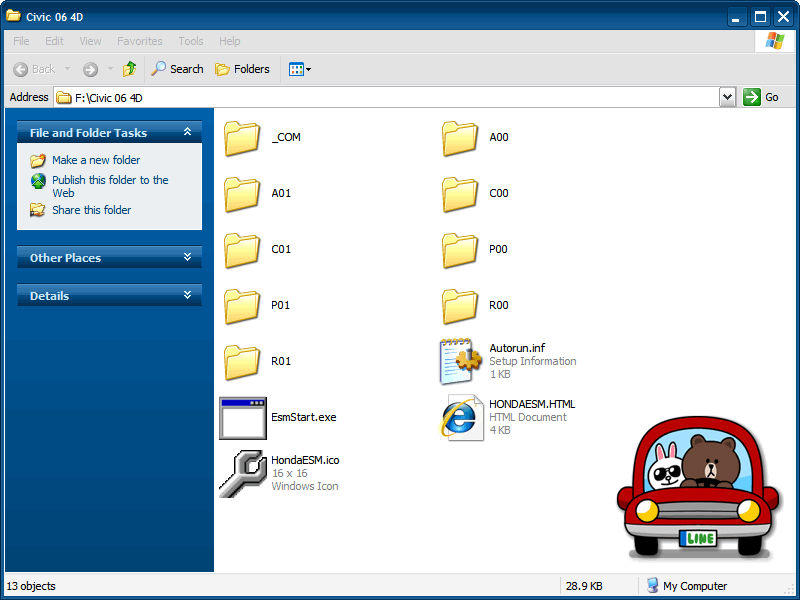Image resolution: width=800 pixels, height=600 pixels.
Task: Open the Tools menu
Action: (x=191, y=41)
